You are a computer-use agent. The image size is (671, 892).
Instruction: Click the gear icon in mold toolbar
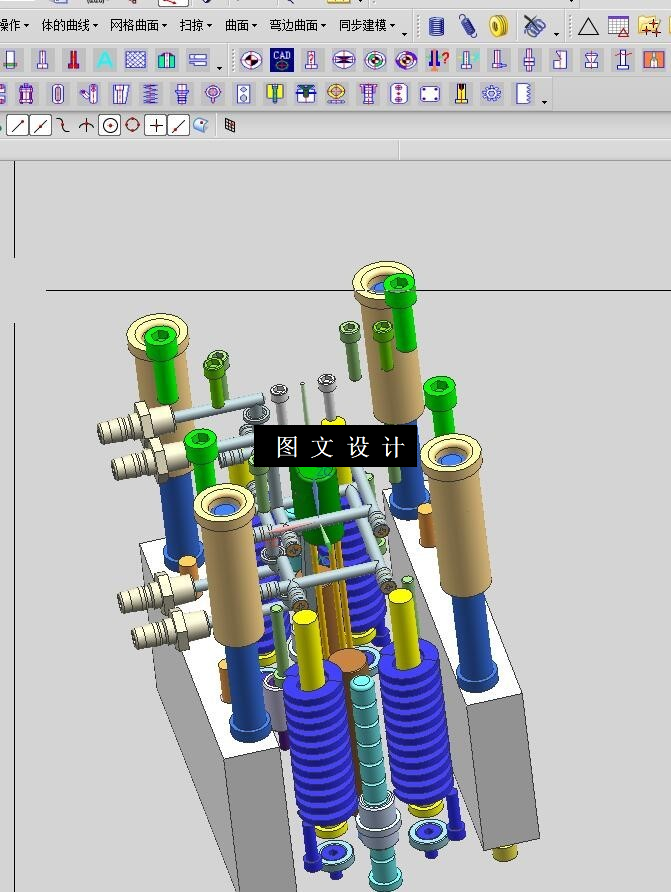point(492,93)
